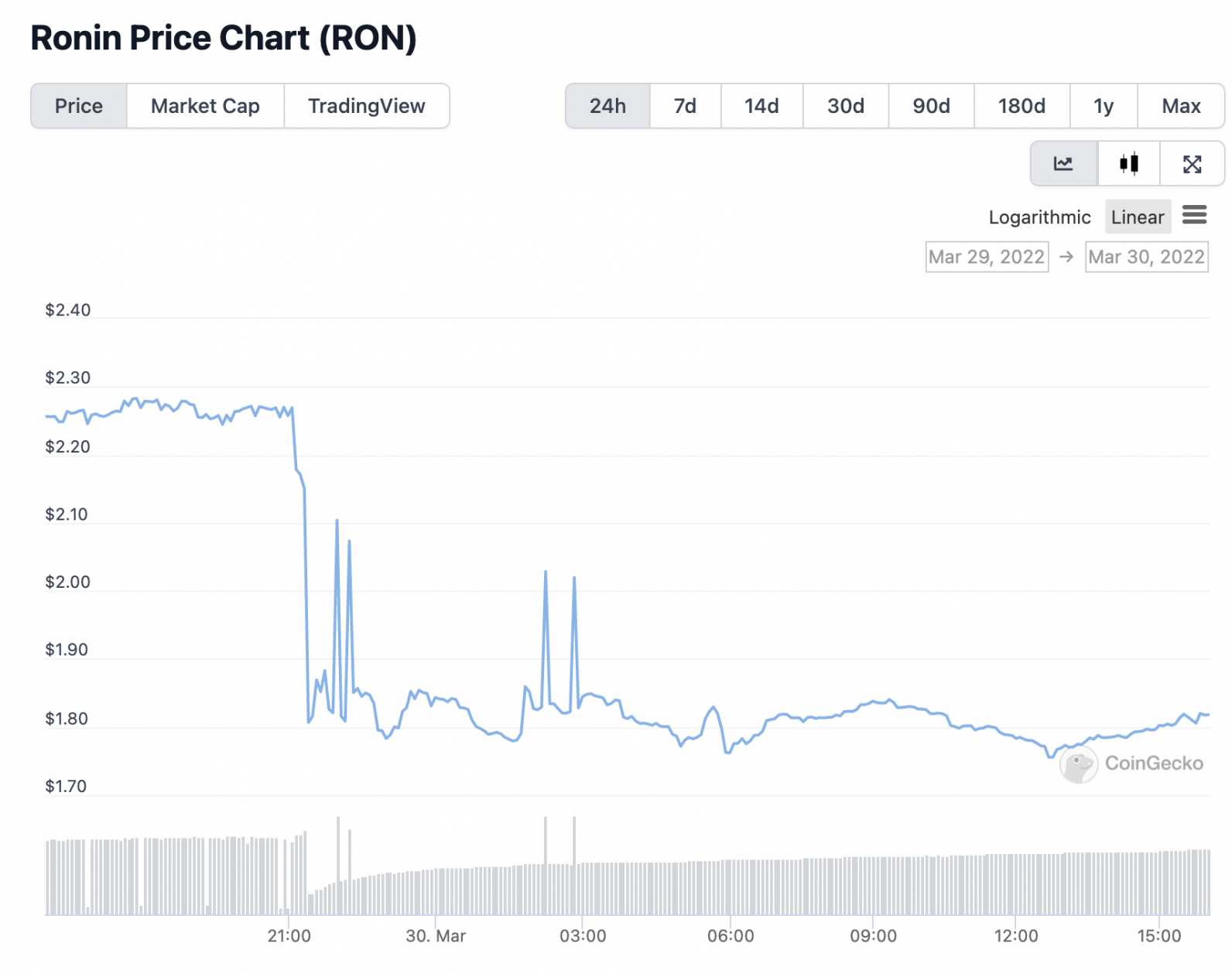Open the TradingView tab
This screenshot has width=1232, height=977.
point(367,106)
